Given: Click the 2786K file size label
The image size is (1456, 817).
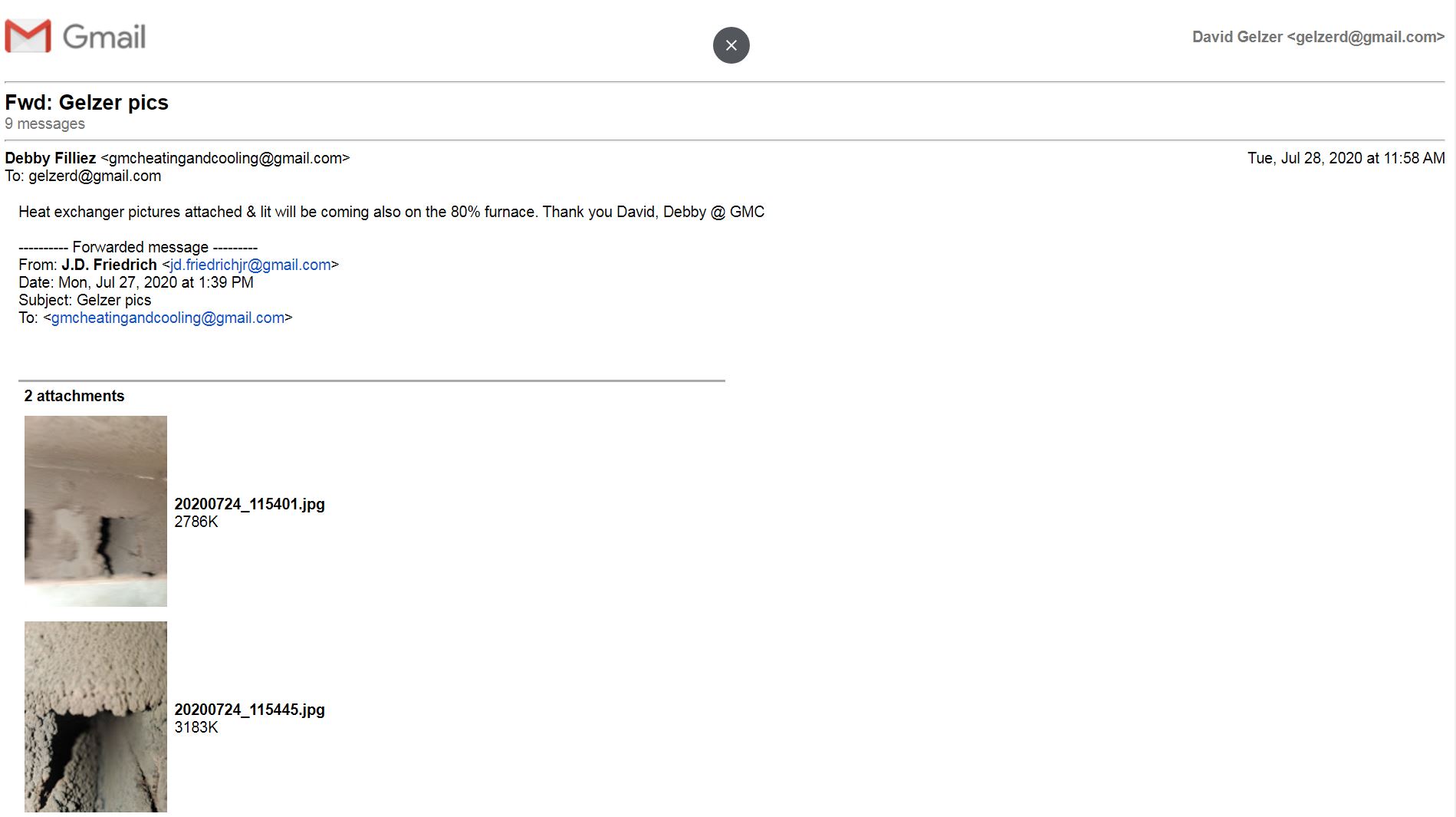Looking at the screenshot, I should 196,522.
